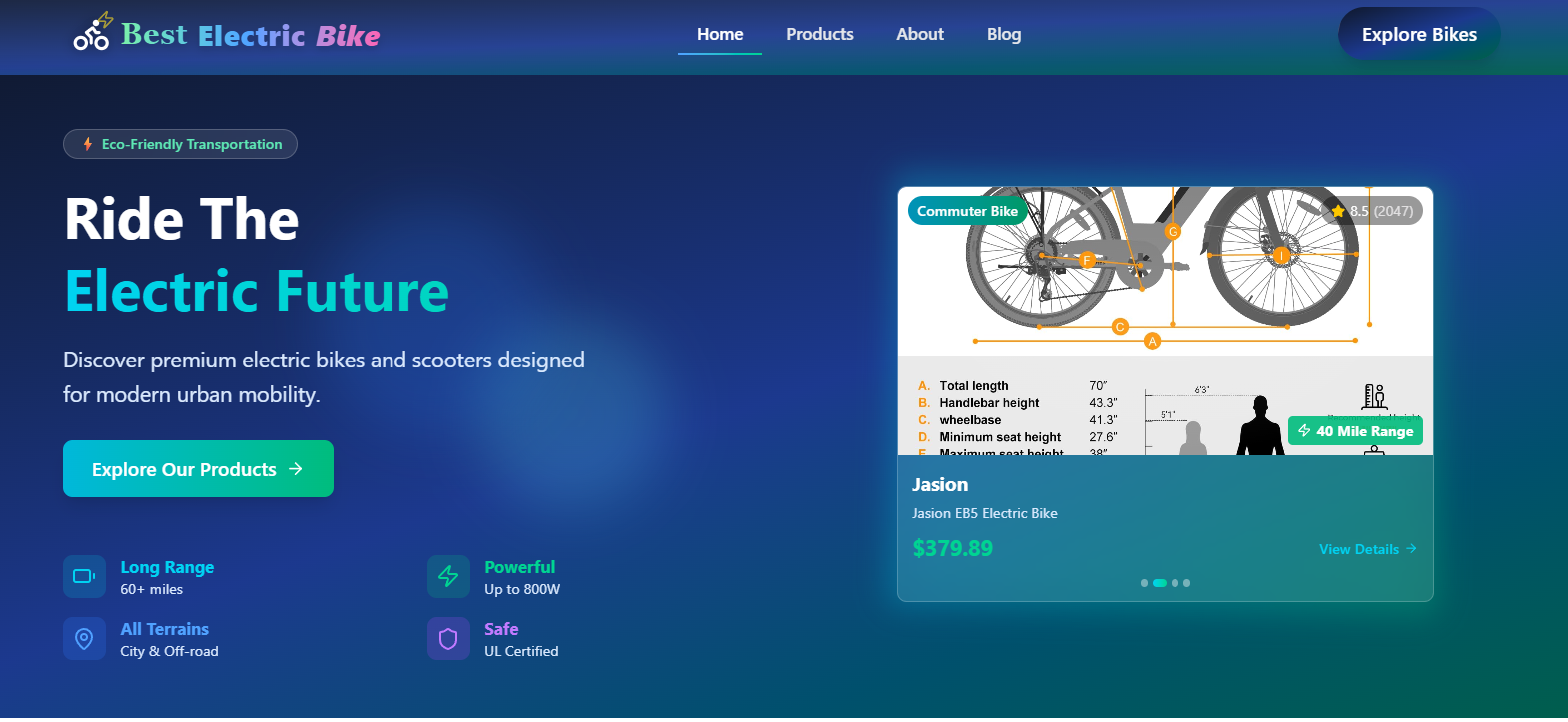Click the arrow icon in the Explore Our Products button

coord(296,469)
